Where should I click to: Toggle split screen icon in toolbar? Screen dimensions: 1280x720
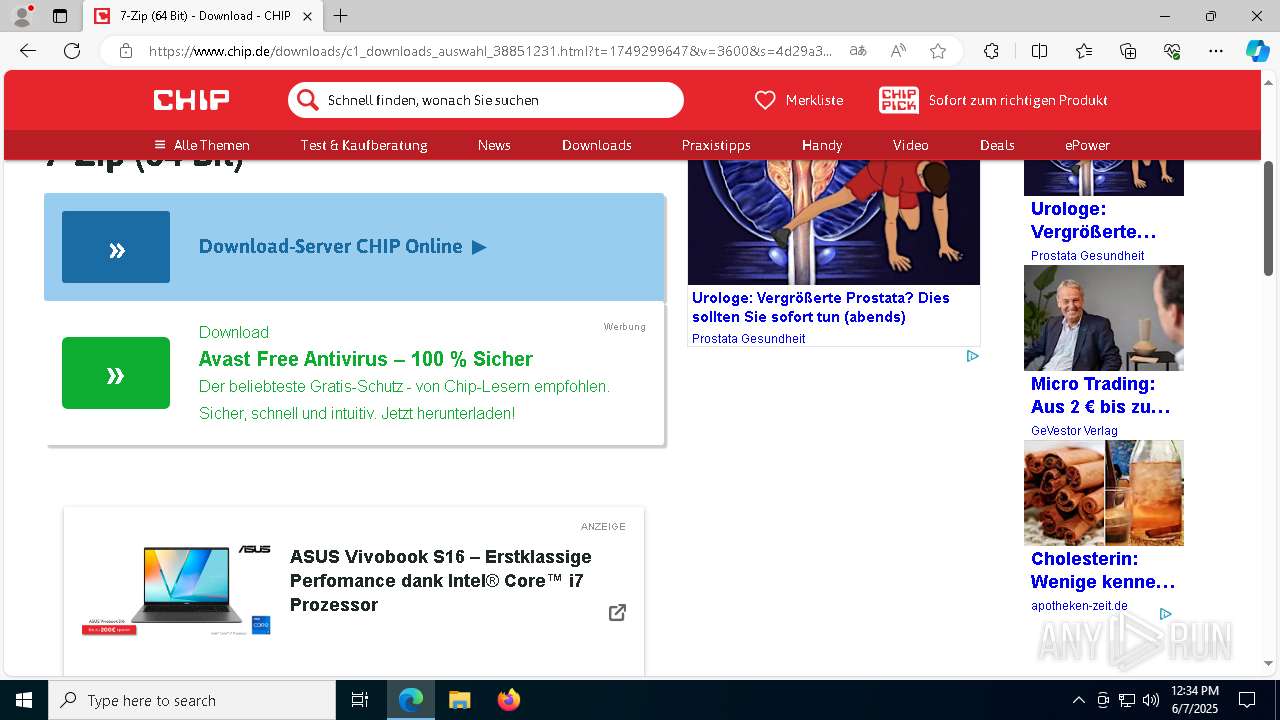click(x=1039, y=51)
